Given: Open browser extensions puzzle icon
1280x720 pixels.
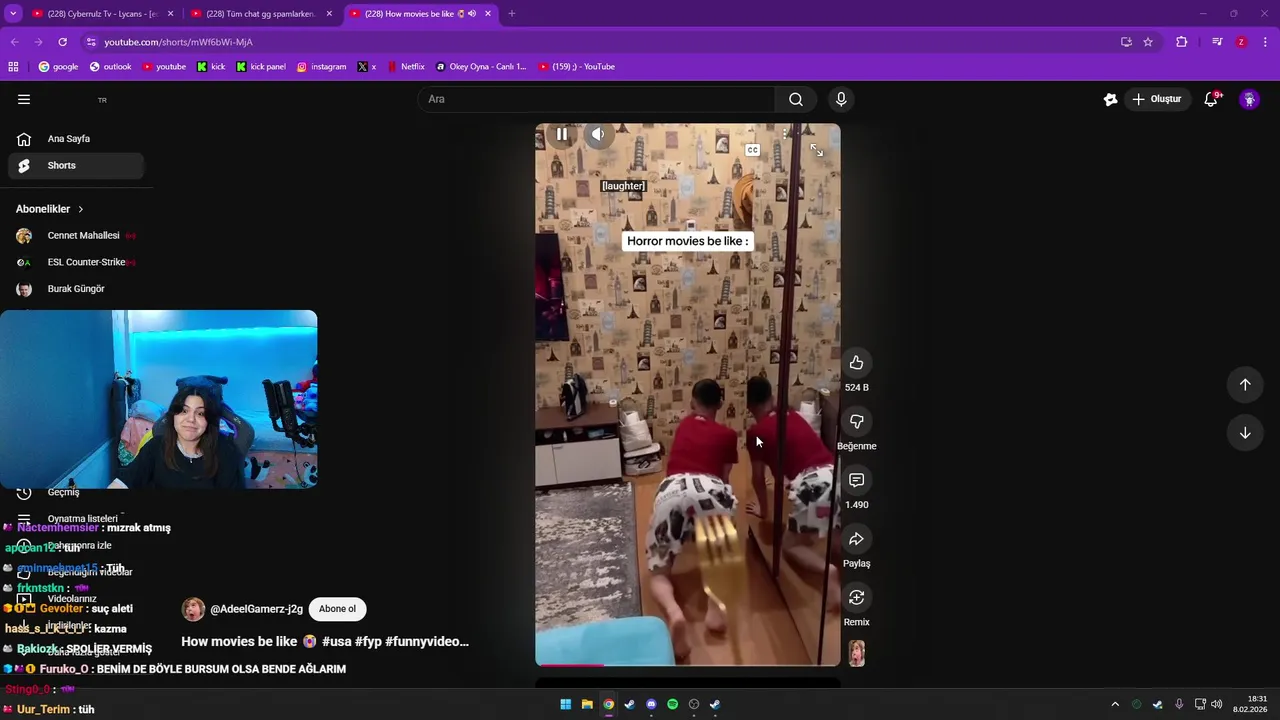Looking at the screenshot, I should 1181,42.
